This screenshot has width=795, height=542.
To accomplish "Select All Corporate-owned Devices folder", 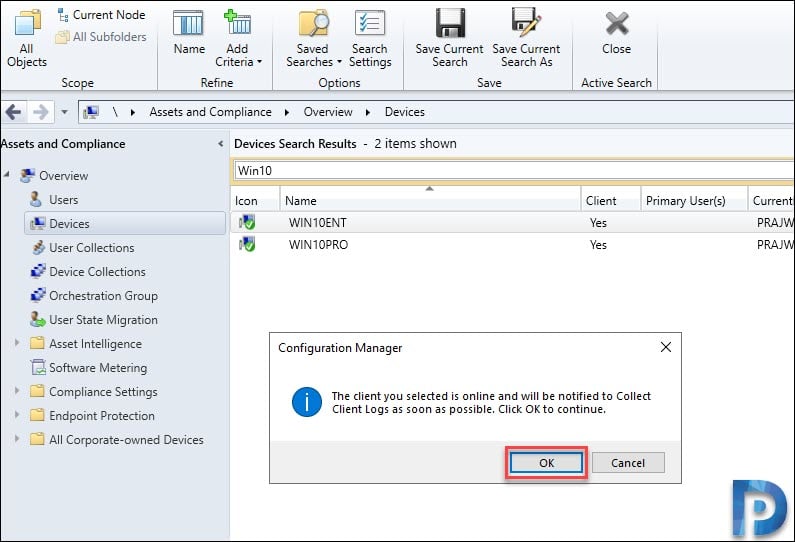I will click(x=126, y=440).
